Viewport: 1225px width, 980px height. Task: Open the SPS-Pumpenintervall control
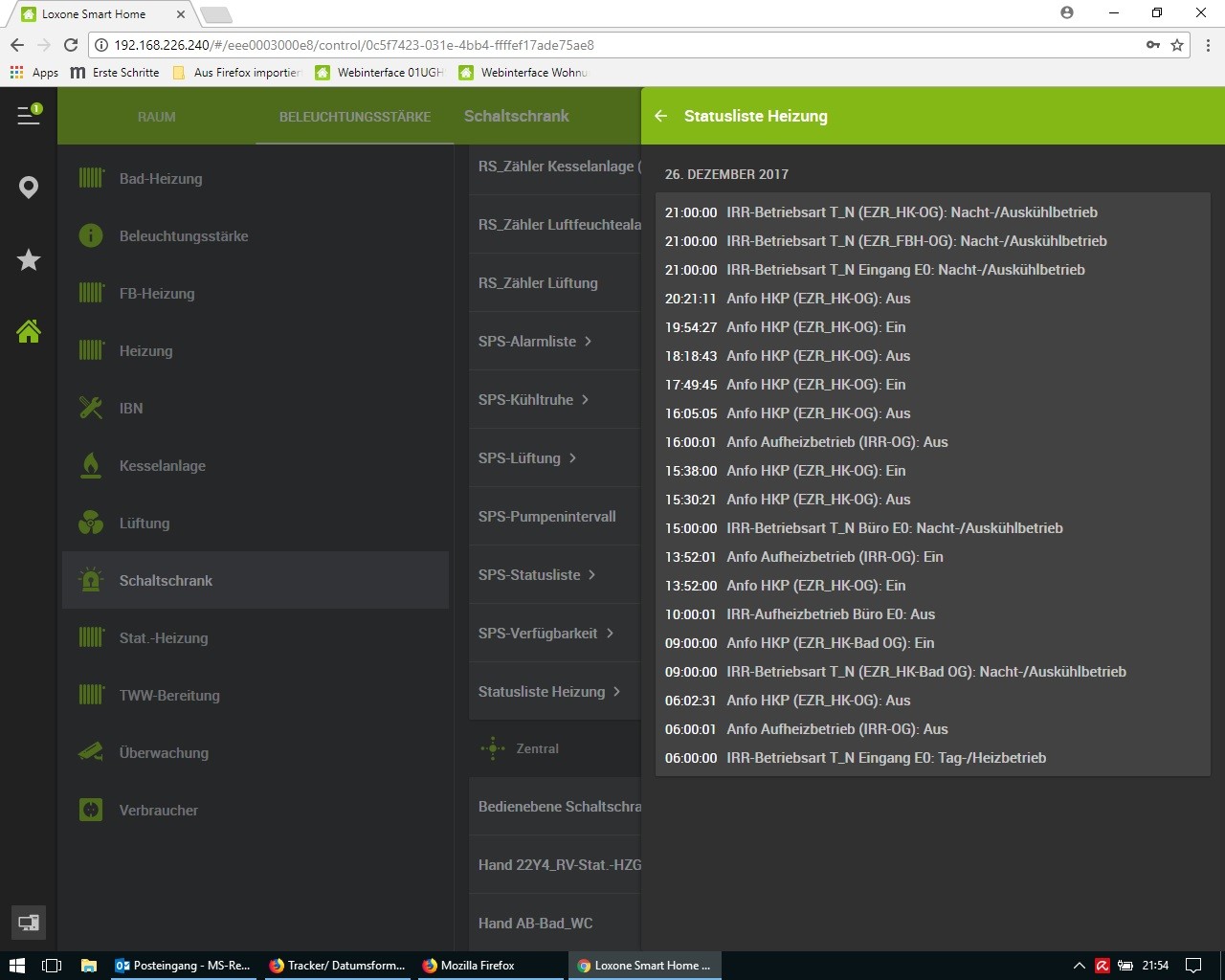pyautogui.click(x=555, y=516)
